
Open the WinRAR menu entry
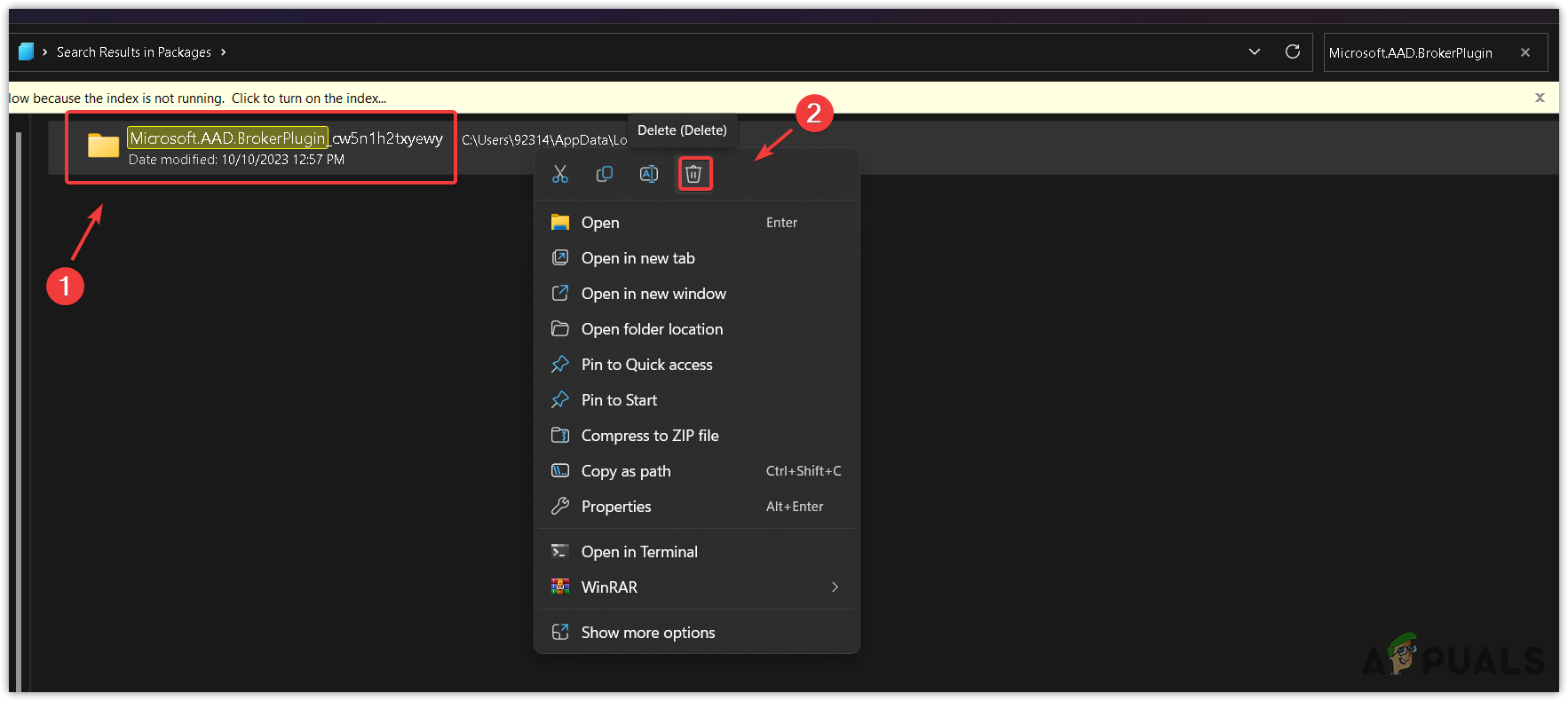click(x=697, y=587)
